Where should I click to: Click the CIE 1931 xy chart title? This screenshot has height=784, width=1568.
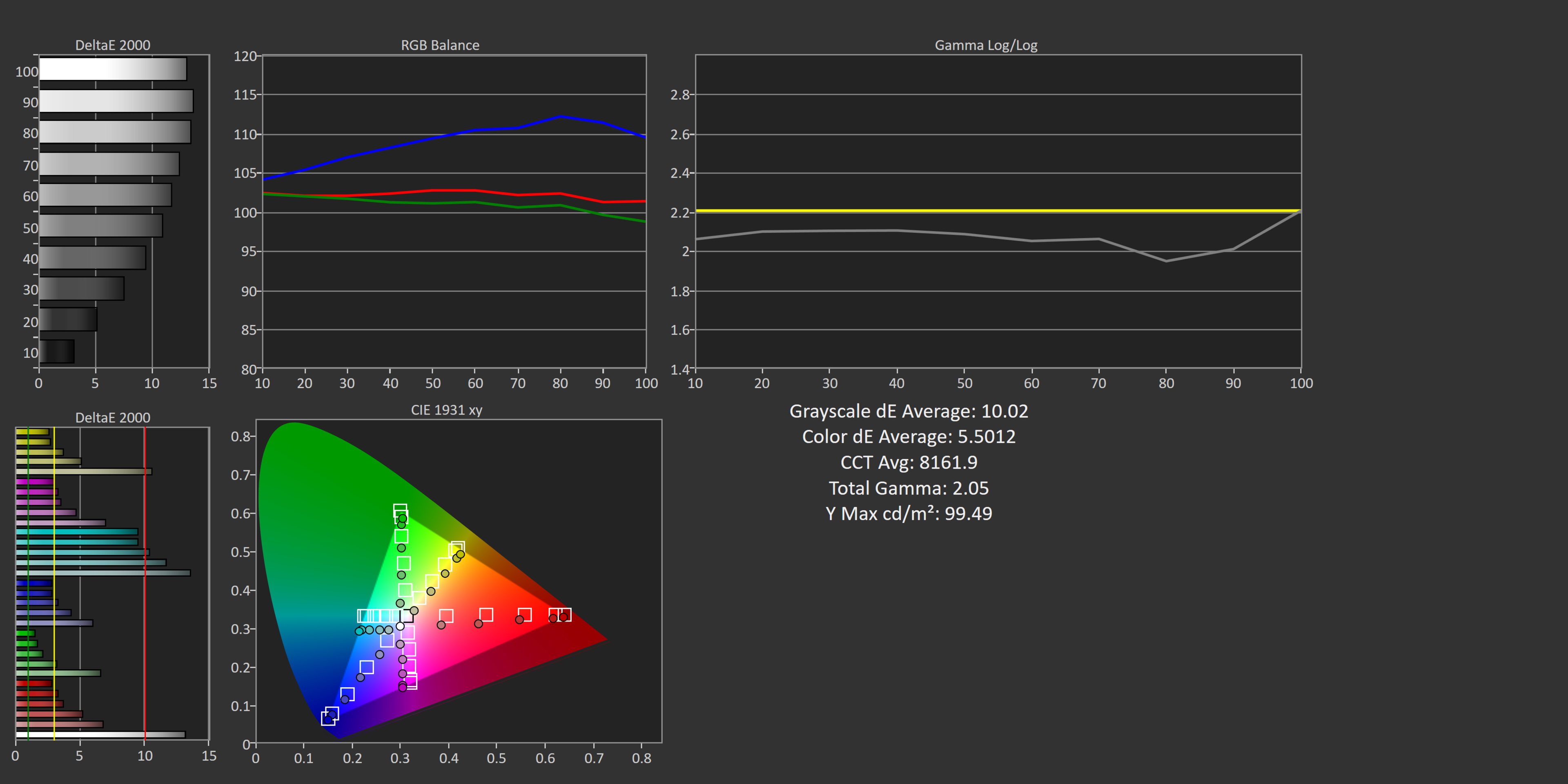tap(446, 410)
